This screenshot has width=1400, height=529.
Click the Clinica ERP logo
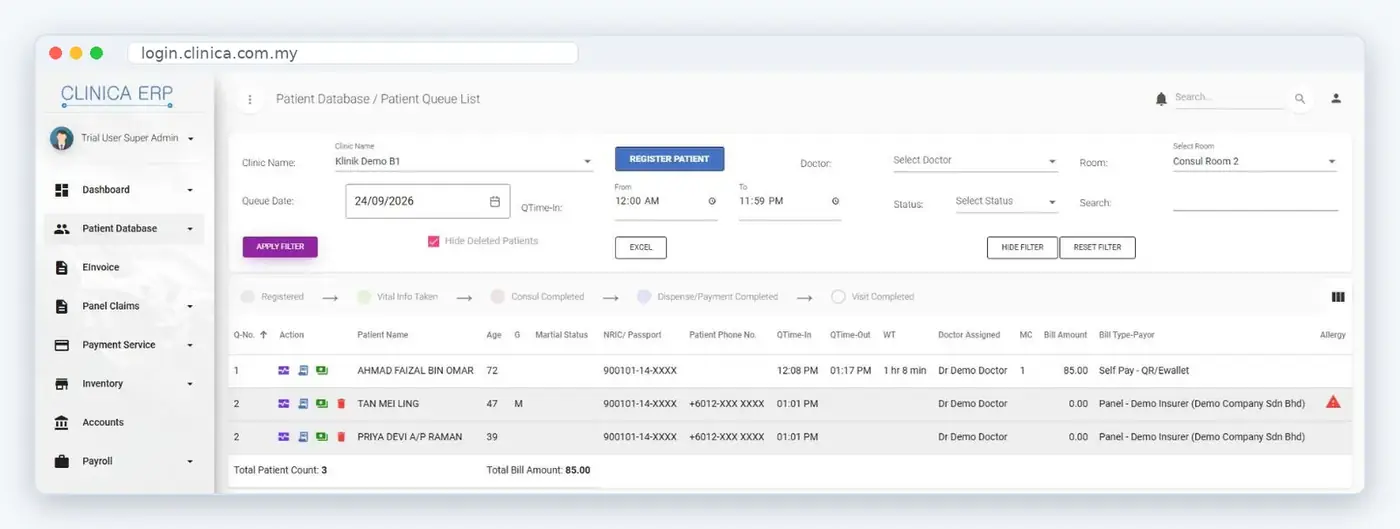(x=117, y=95)
